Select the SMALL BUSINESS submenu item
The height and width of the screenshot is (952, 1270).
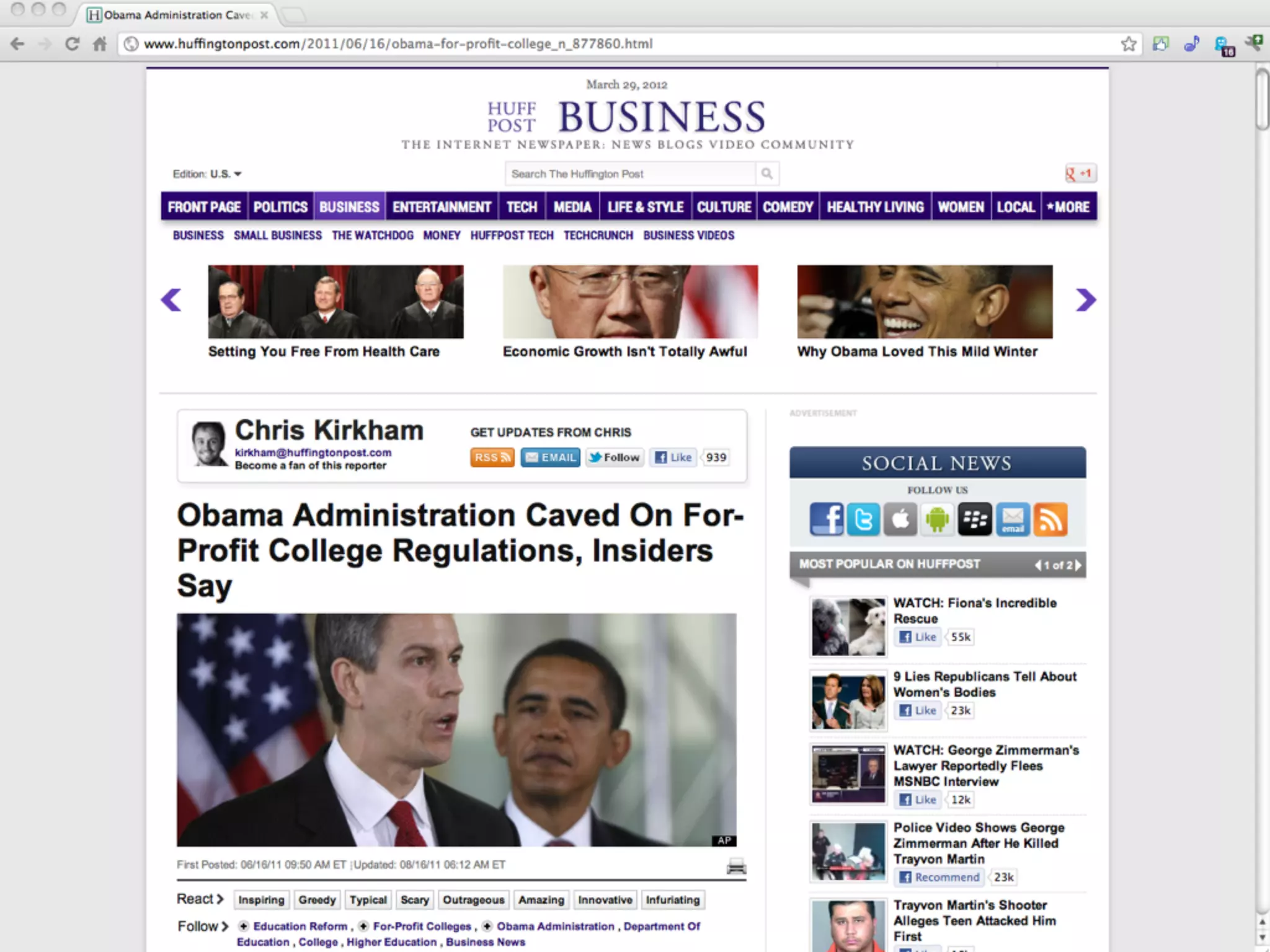[278, 236]
